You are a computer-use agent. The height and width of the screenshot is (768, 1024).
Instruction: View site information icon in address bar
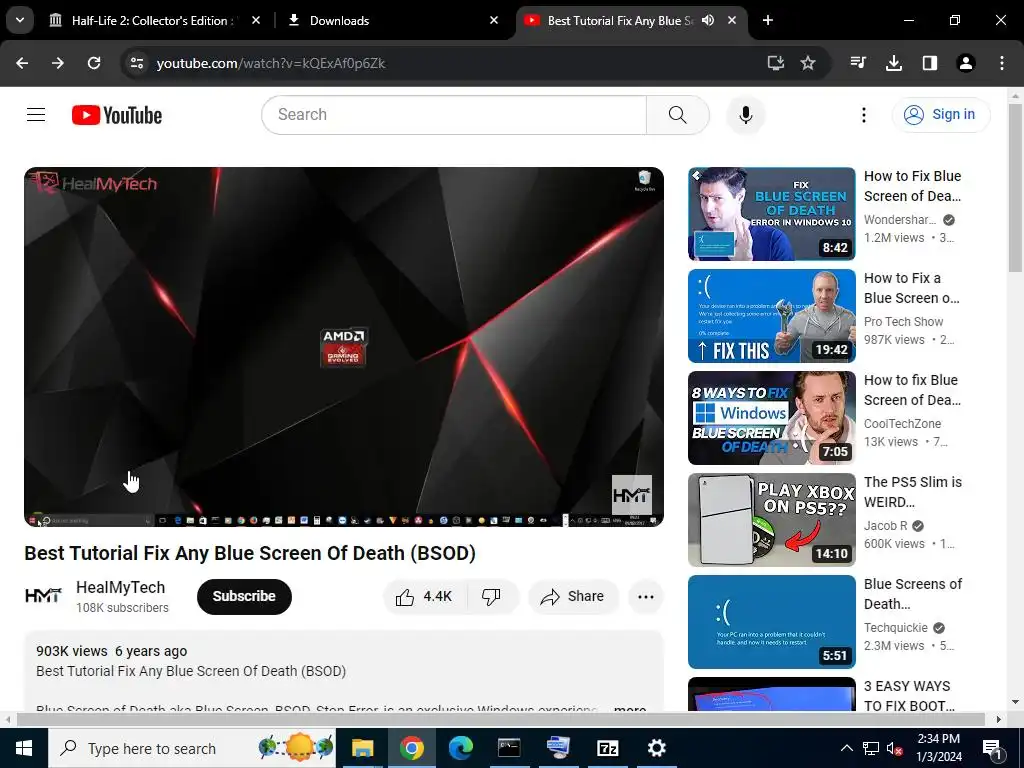[136, 63]
